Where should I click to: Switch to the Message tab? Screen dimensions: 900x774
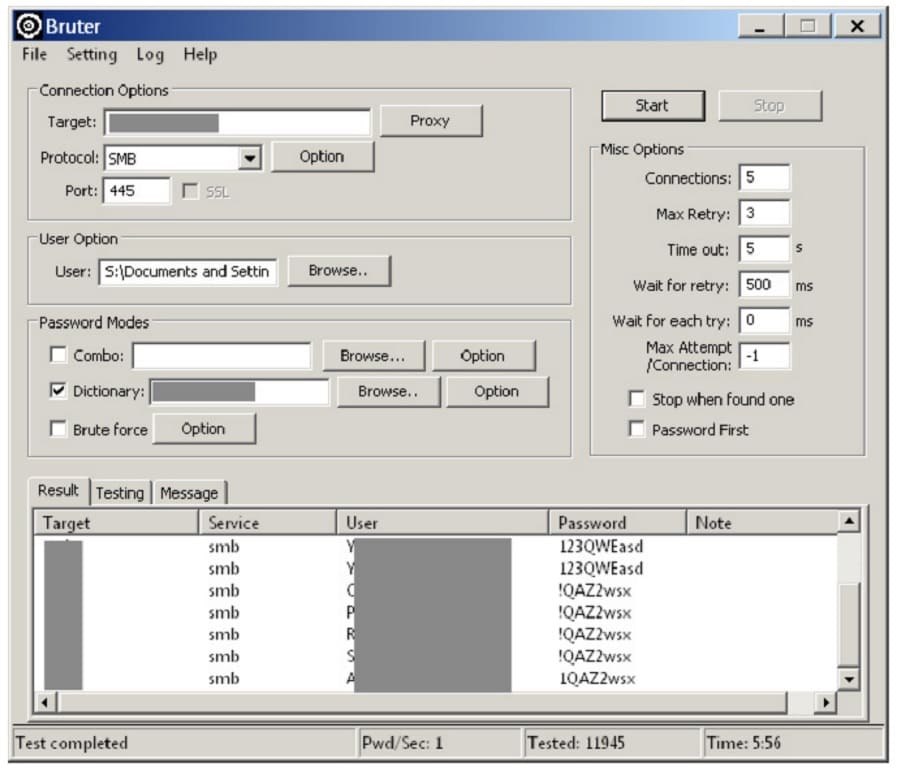[188, 493]
